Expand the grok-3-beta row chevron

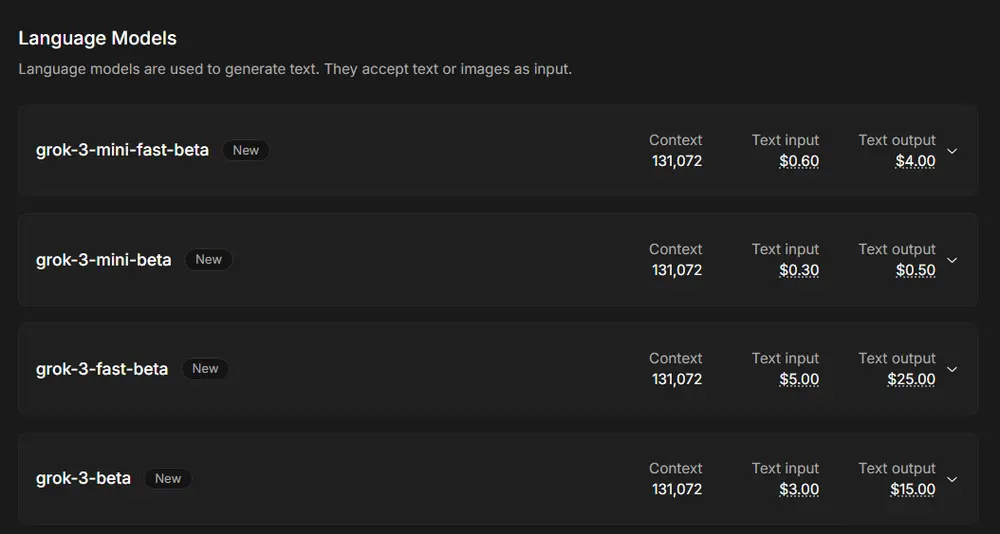(952, 479)
